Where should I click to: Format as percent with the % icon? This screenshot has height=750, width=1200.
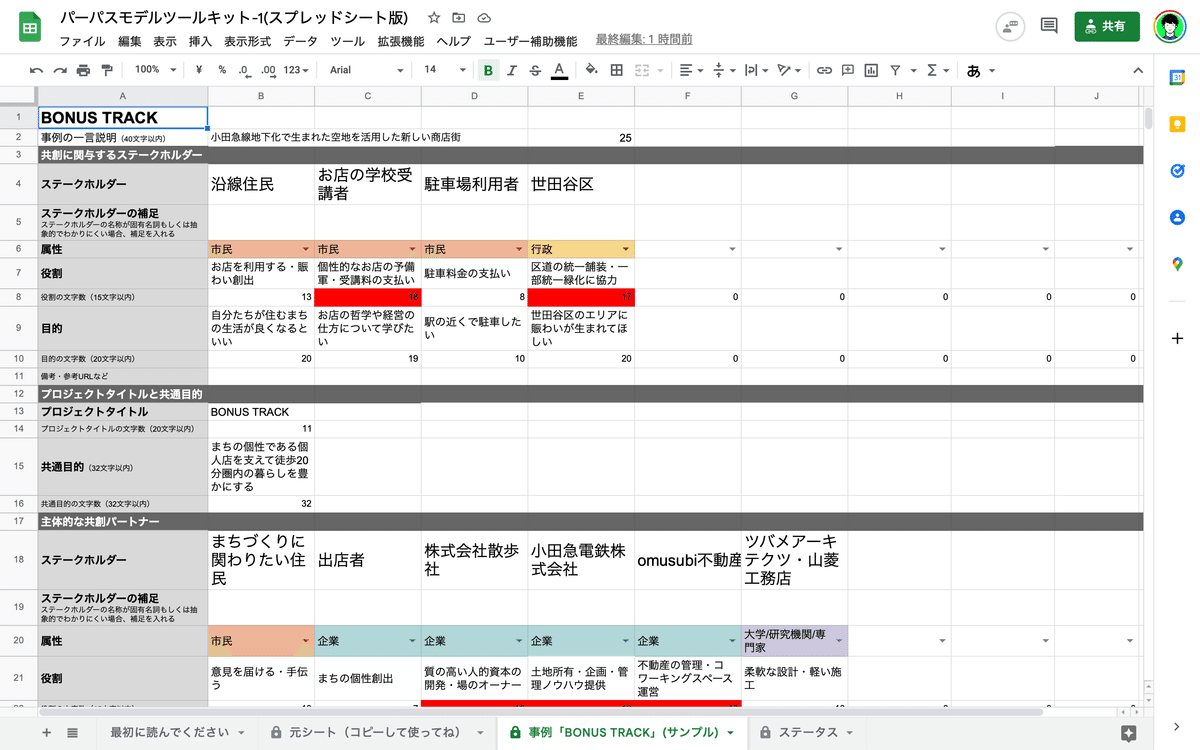coord(222,70)
